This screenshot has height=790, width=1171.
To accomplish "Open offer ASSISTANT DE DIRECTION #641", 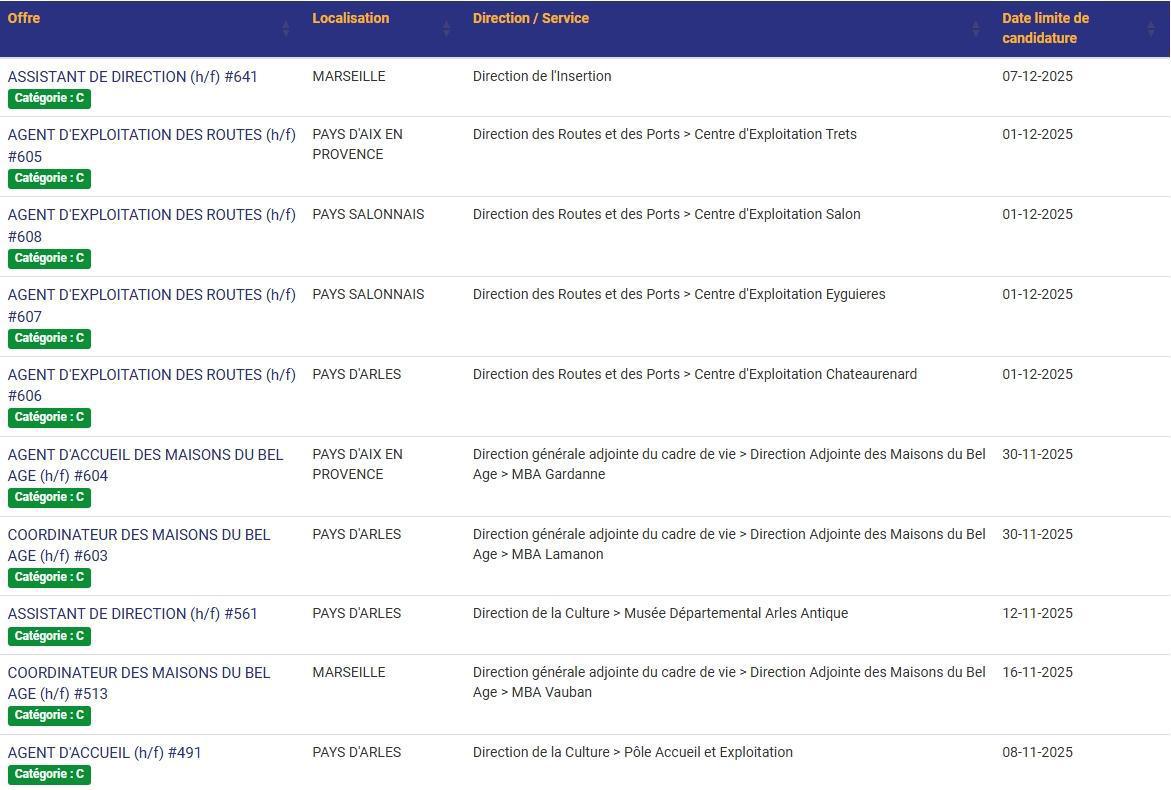I will (x=132, y=76).
